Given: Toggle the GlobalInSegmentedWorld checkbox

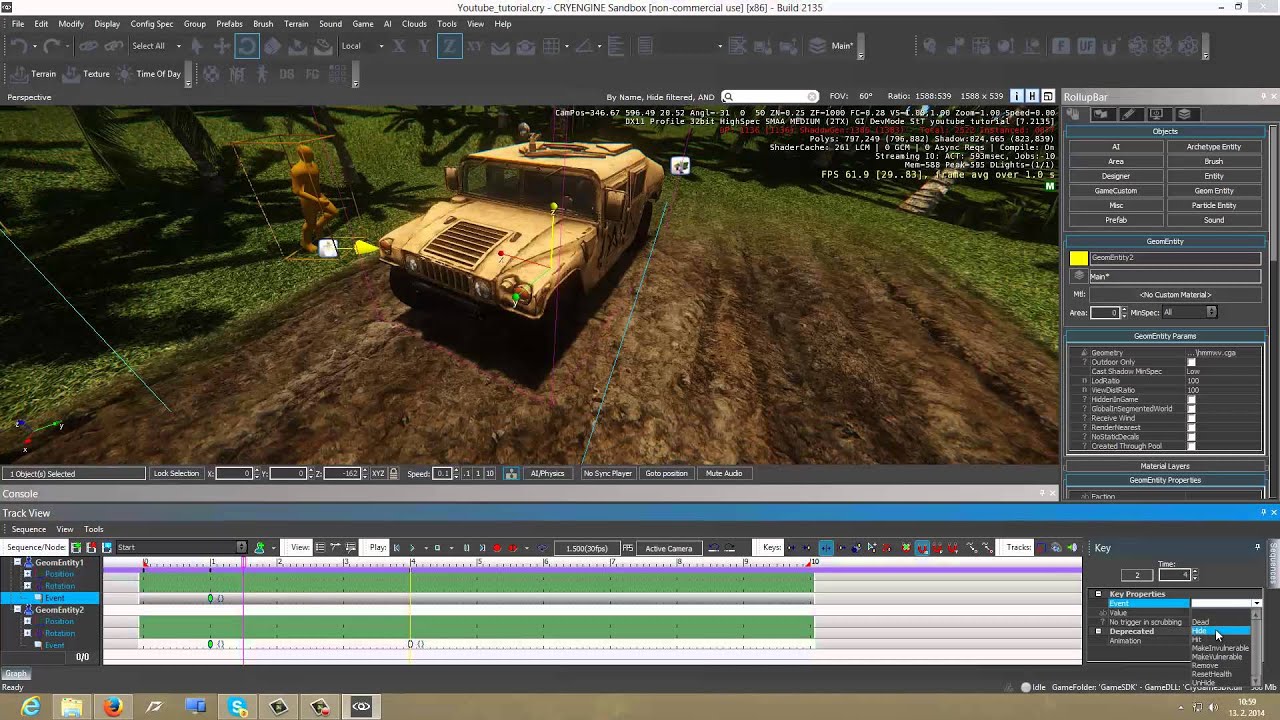Looking at the screenshot, I should 1191,409.
